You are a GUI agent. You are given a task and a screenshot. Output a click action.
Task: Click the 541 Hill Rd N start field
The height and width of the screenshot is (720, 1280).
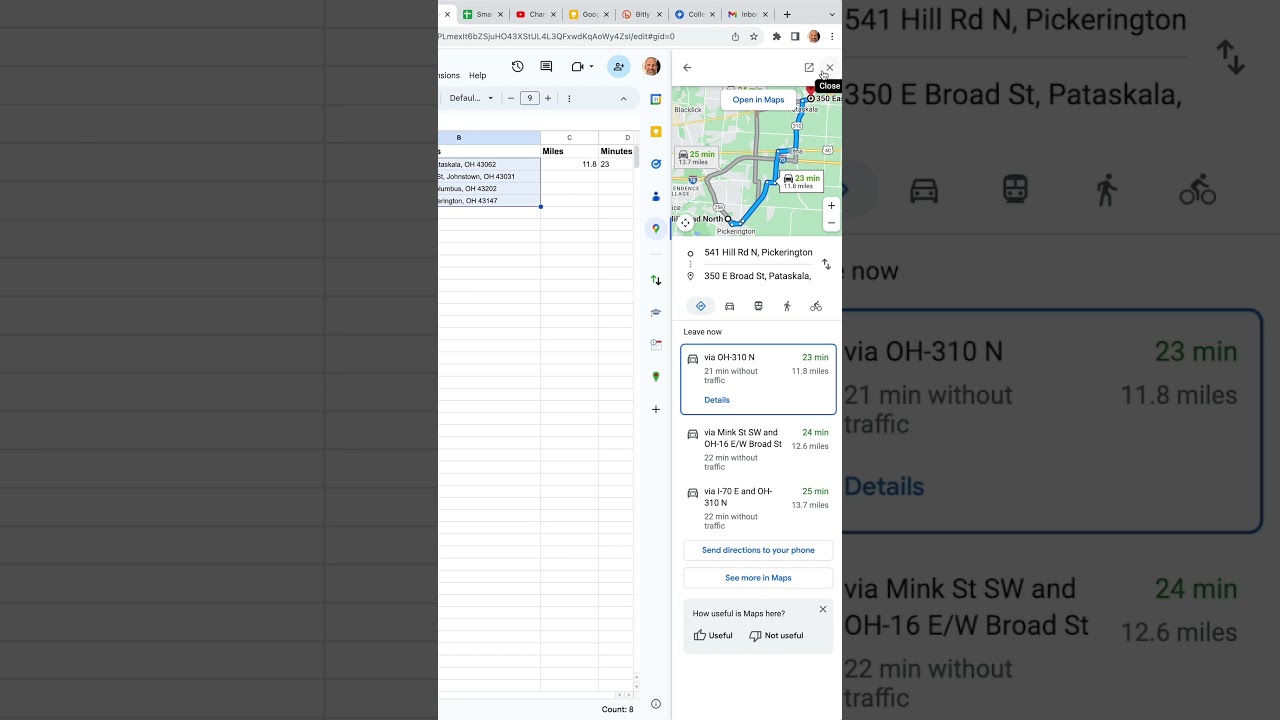click(x=758, y=253)
